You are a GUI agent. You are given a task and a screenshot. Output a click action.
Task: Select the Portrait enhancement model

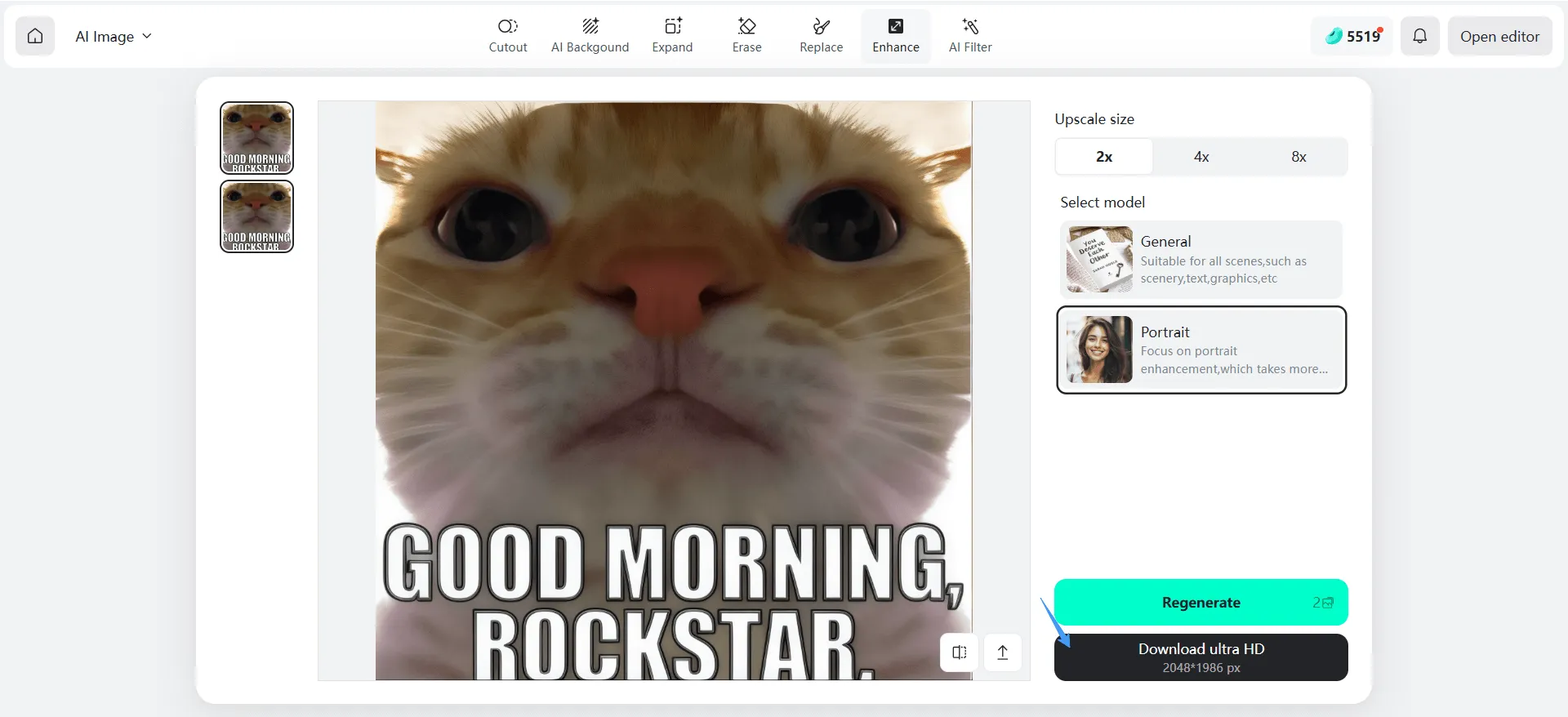1201,350
